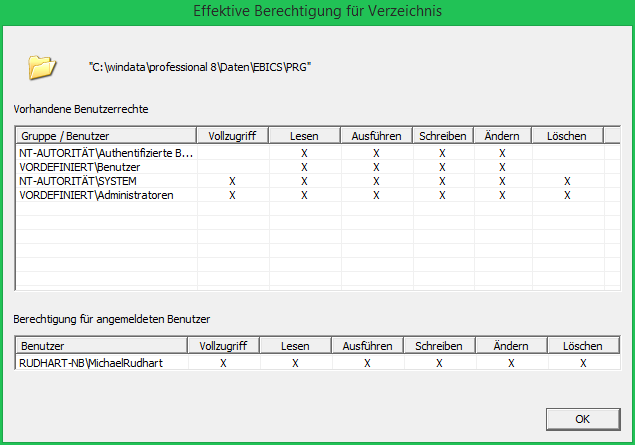This screenshot has width=635, height=445.
Task: Click Ausführen header in logged-in user table
Action: click(367, 346)
